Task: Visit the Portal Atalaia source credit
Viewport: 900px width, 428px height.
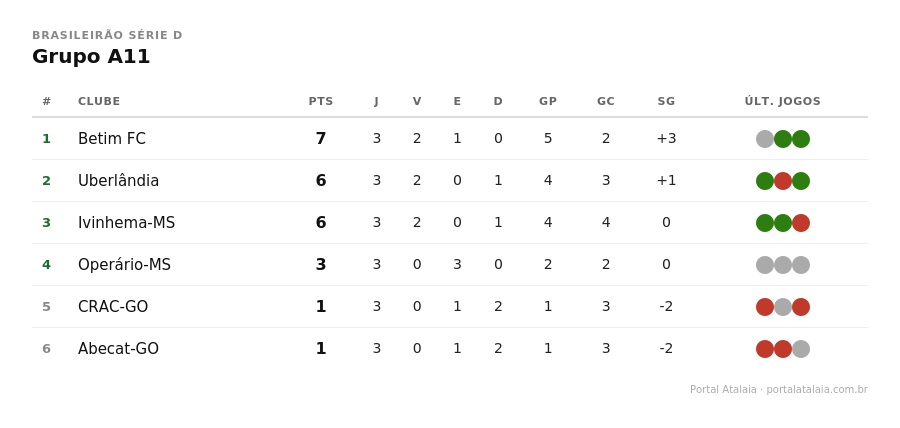Action: pyautogui.click(x=778, y=390)
